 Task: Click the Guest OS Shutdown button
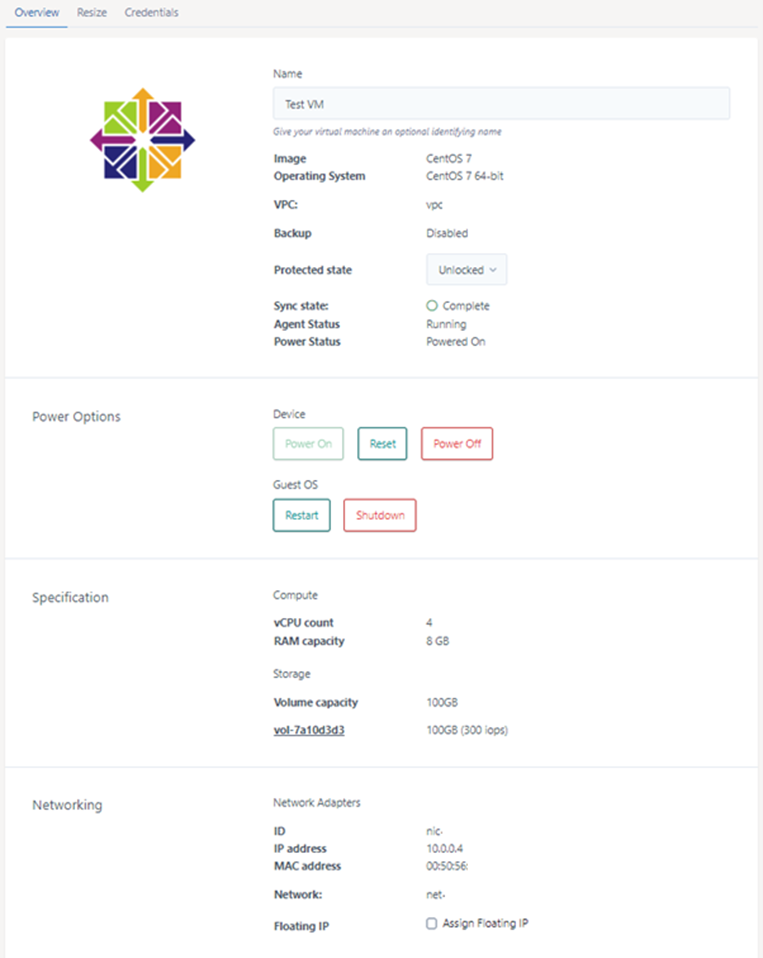[380, 516]
